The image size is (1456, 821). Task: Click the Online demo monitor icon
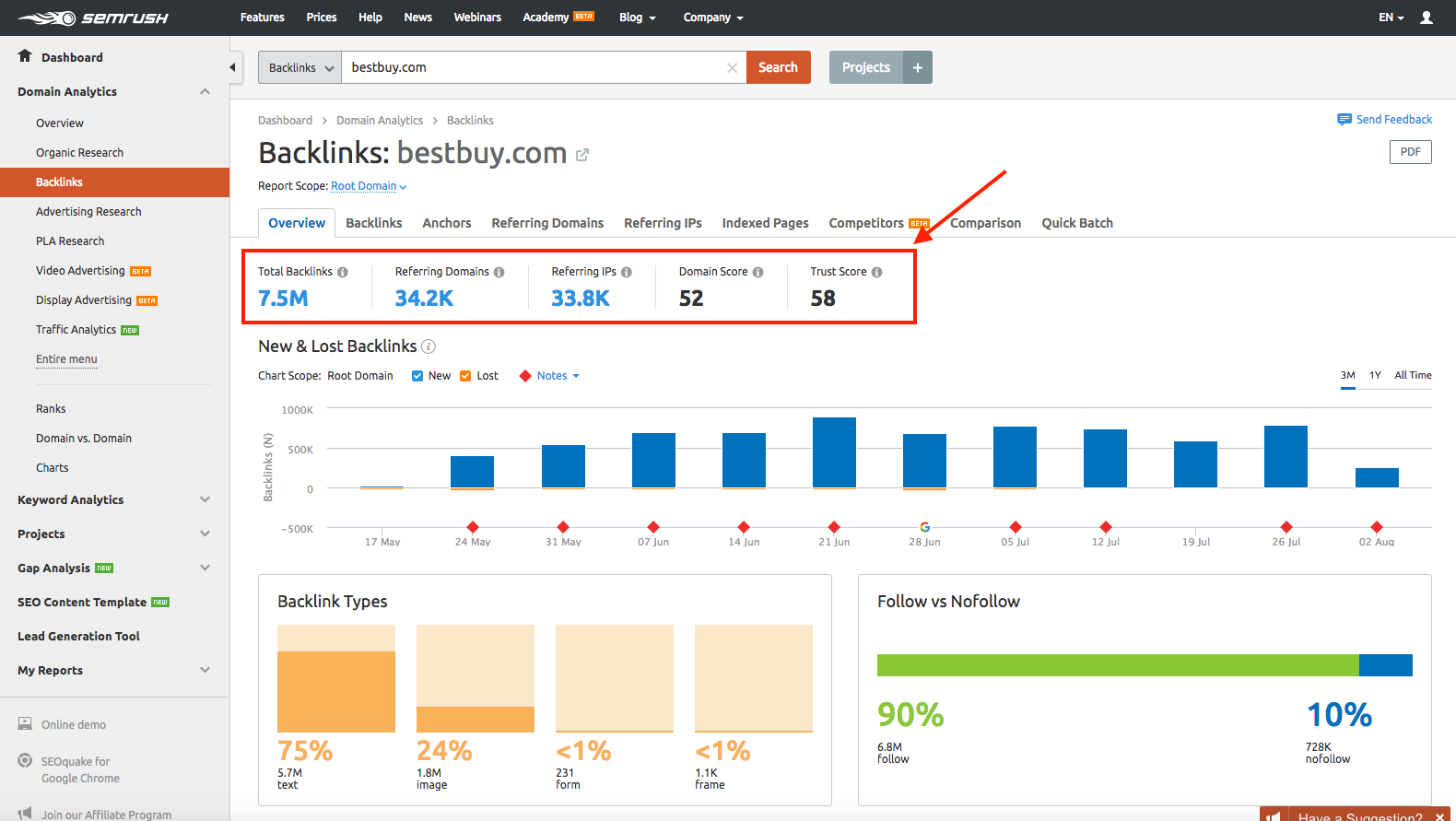25,724
